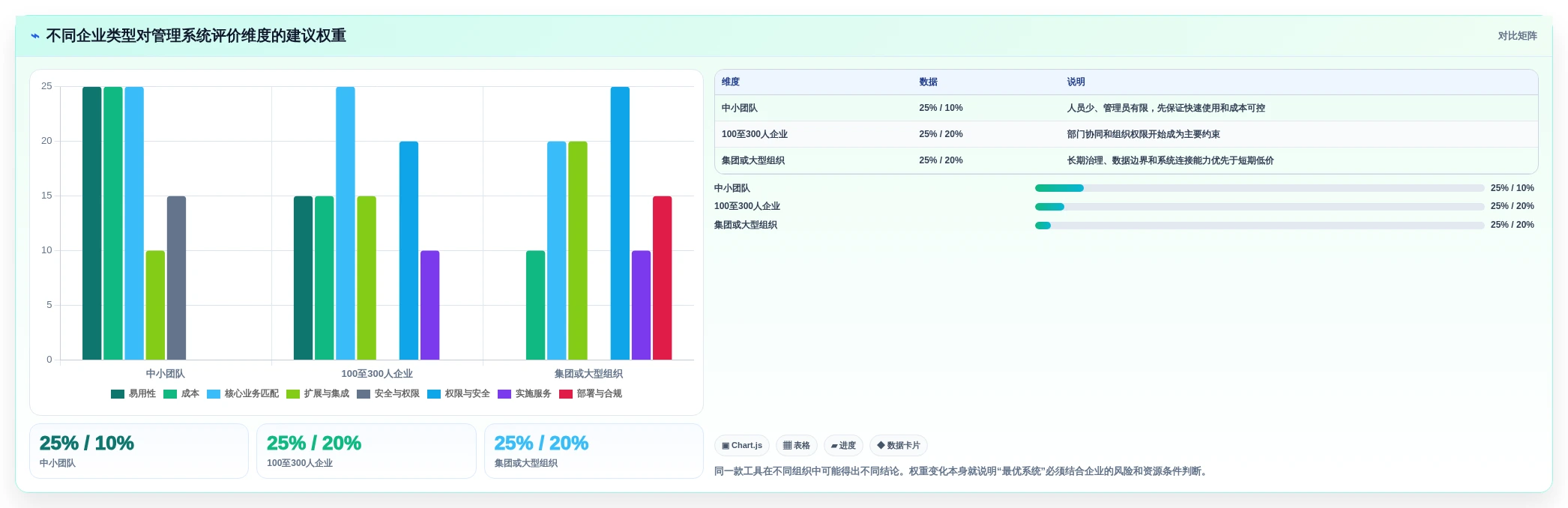Viewport: 1568px width, 508px height.
Task: Click the dark green 易用性 bar for 中小团队
Action: click(x=91, y=223)
